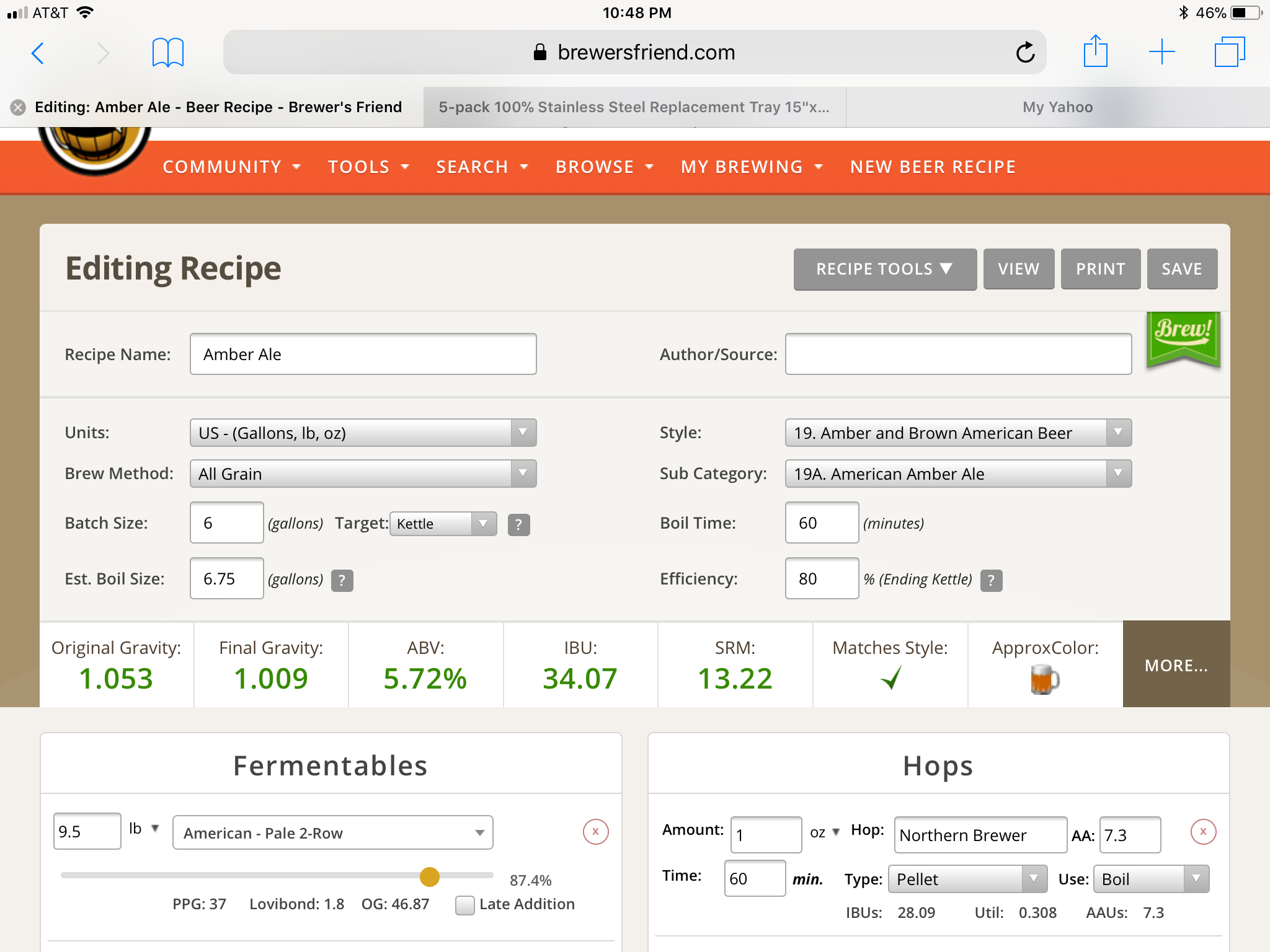Image resolution: width=1270 pixels, height=952 pixels.
Task: Click the IBU 34.07 value
Action: click(580, 679)
